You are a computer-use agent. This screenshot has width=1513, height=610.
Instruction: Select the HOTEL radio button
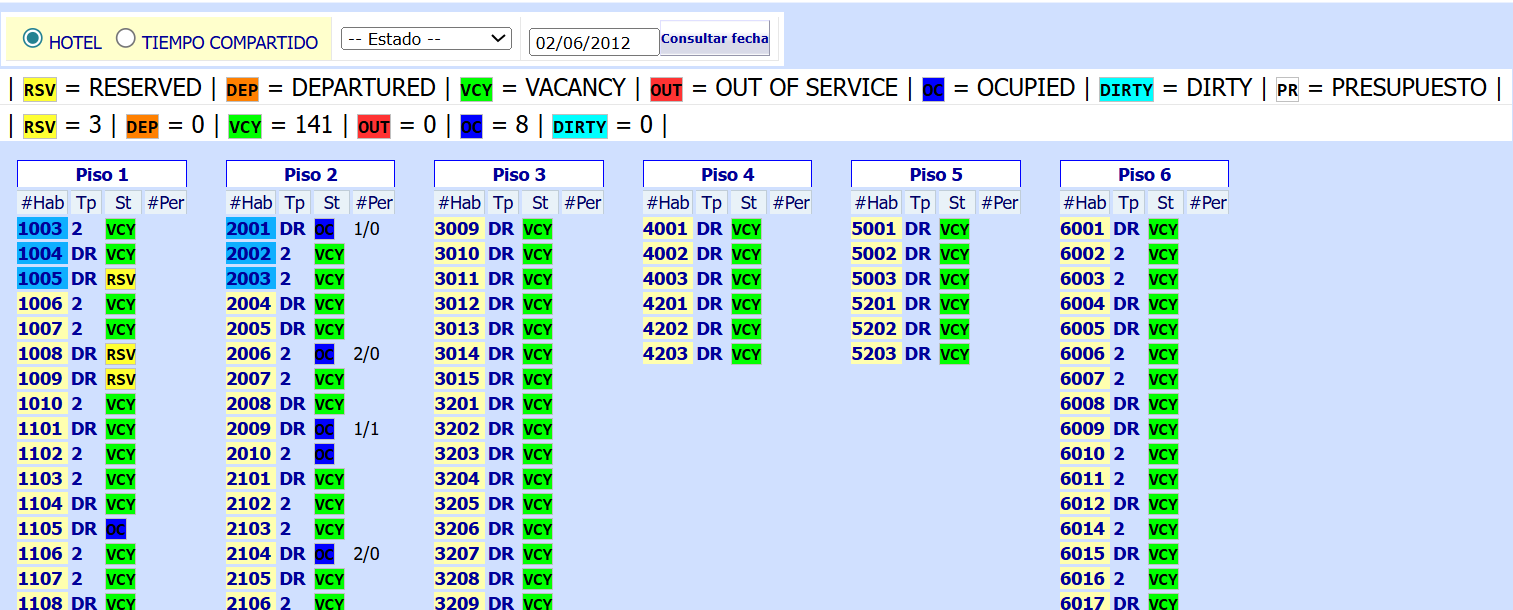[x=33, y=39]
